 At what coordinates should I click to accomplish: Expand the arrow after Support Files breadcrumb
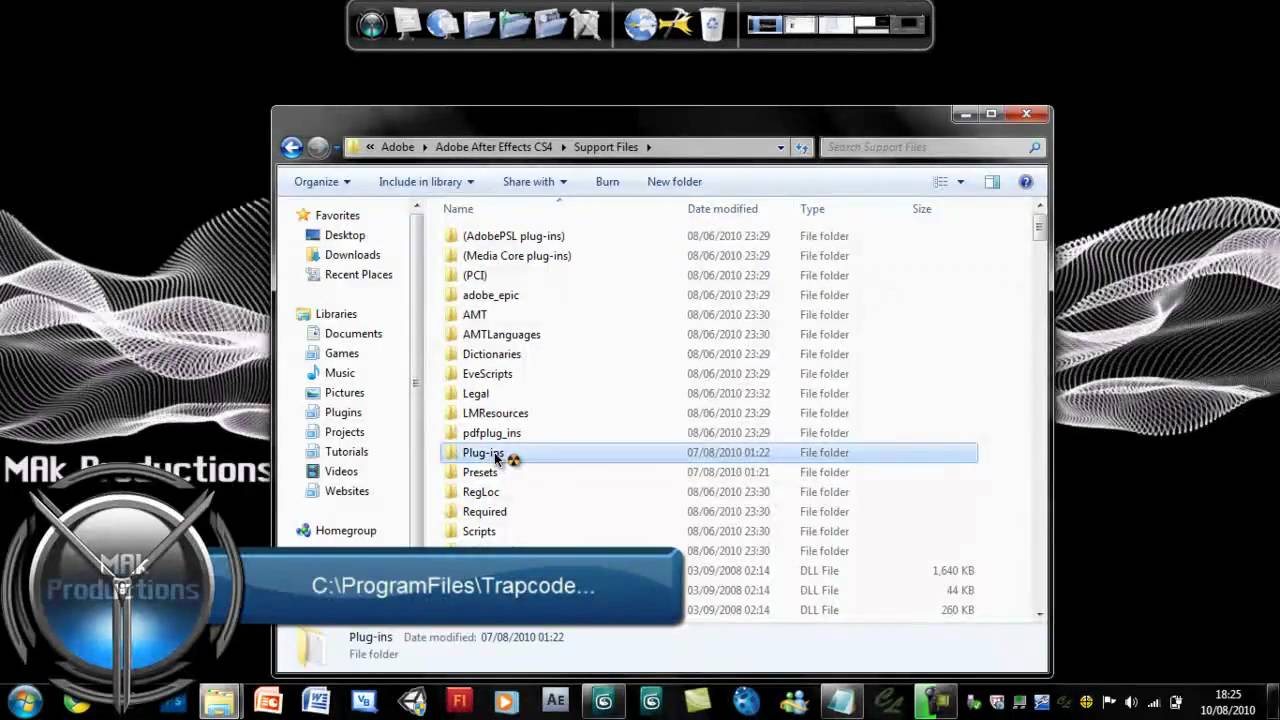pos(648,147)
